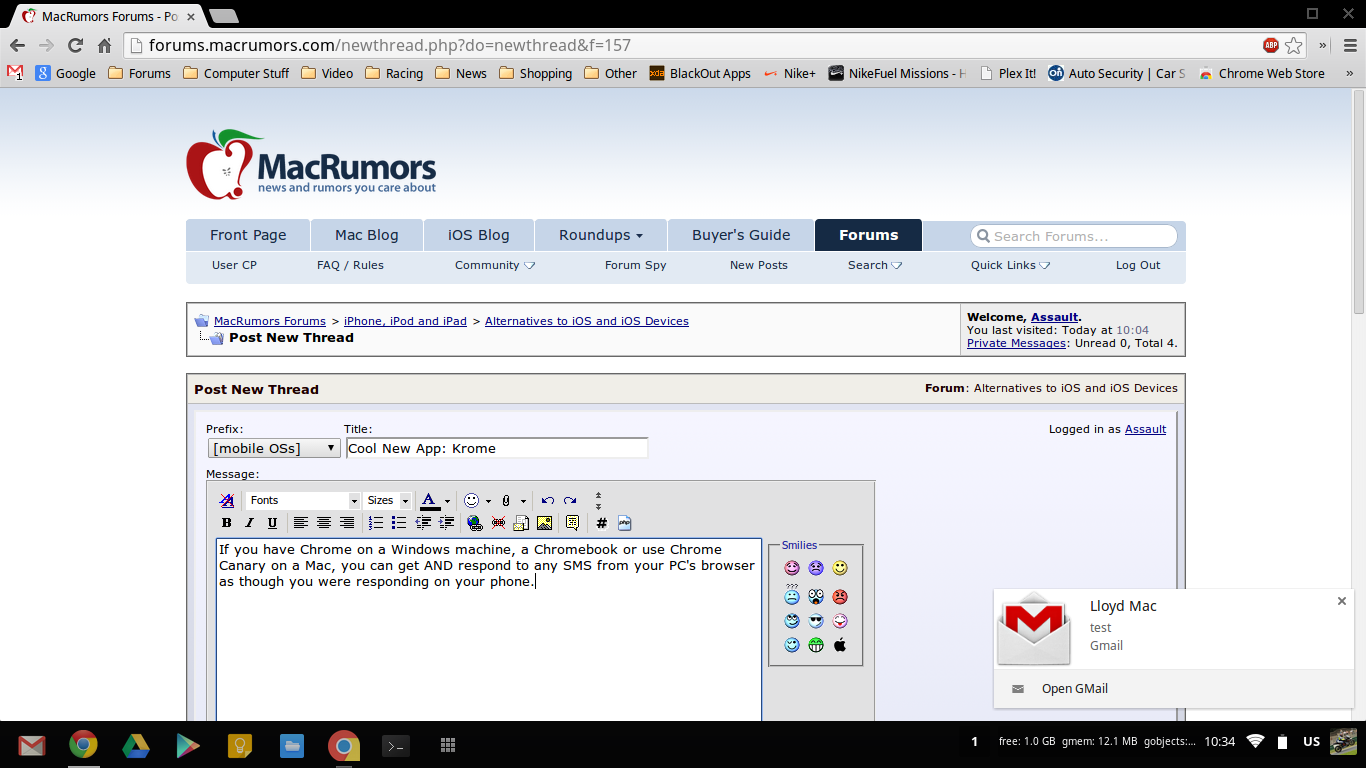1366x768 pixels.
Task: Align message text to the left
Action: (301, 523)
